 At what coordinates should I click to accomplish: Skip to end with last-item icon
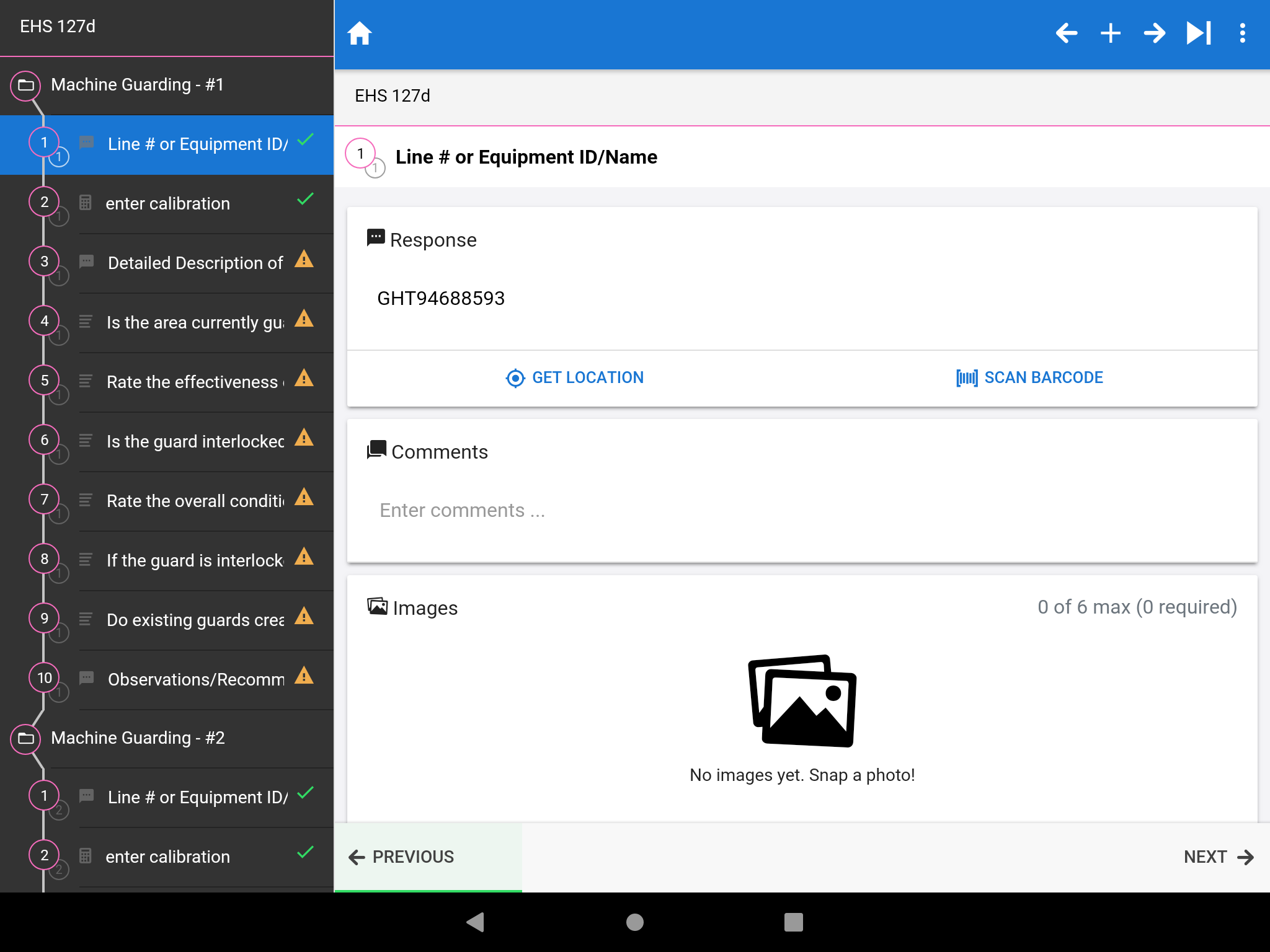coord(1198,33)
